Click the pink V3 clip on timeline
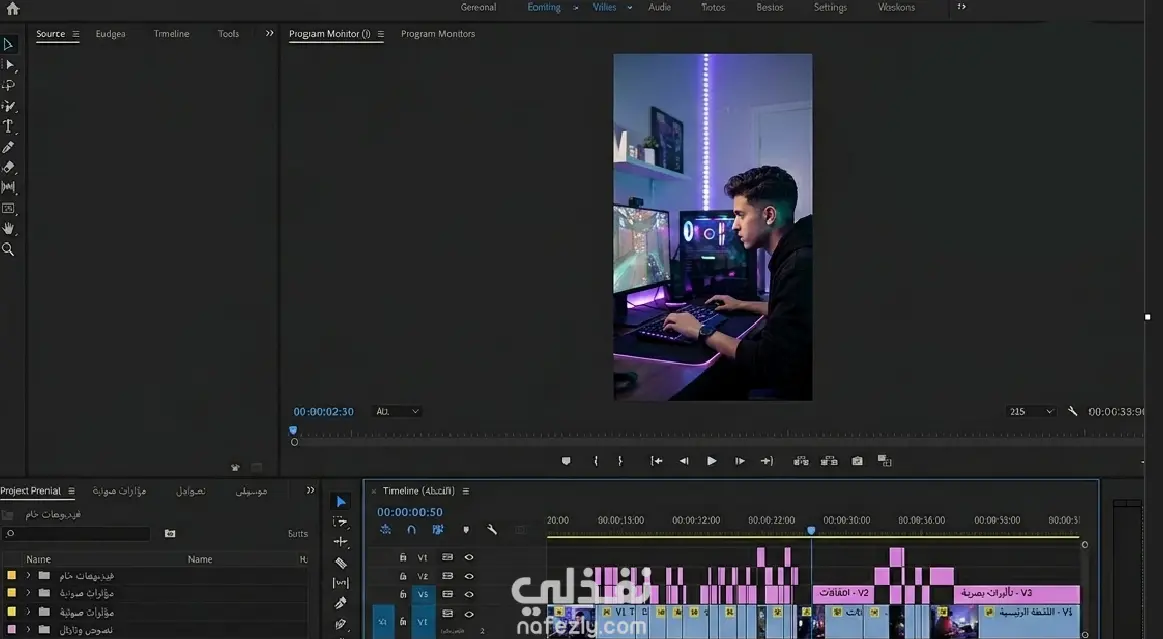 1016,593
